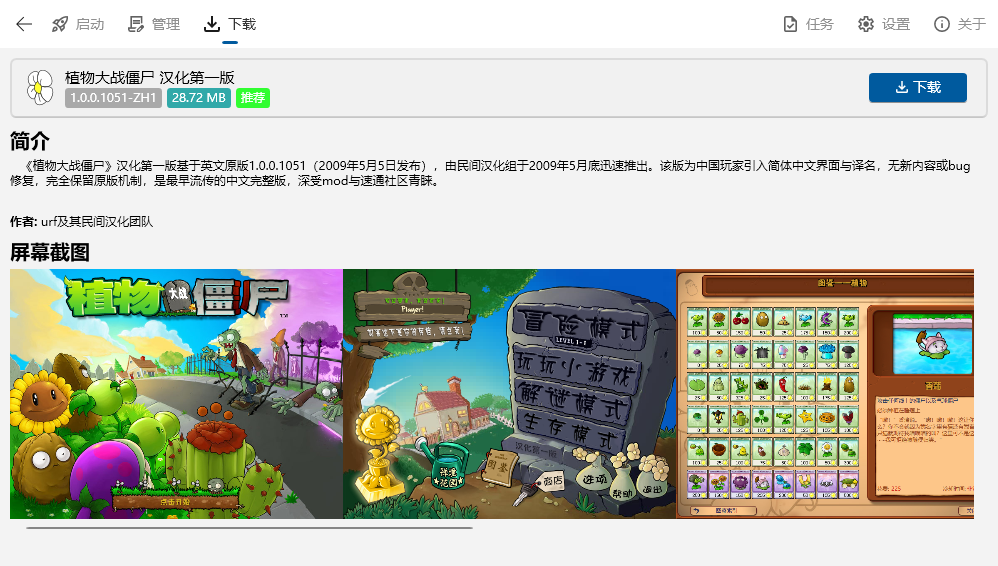
Task: Open the plant almanac screenshot thumbnail
Action: [825, 393]
